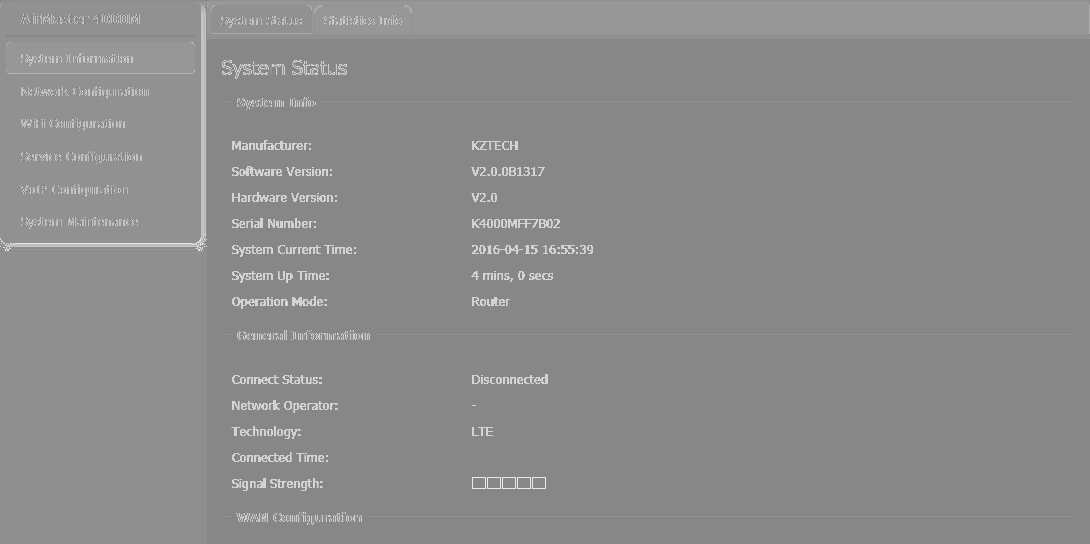Click the System Current Time label
The height and width of the screenshot is (544, 1090).
coord(294,249)
